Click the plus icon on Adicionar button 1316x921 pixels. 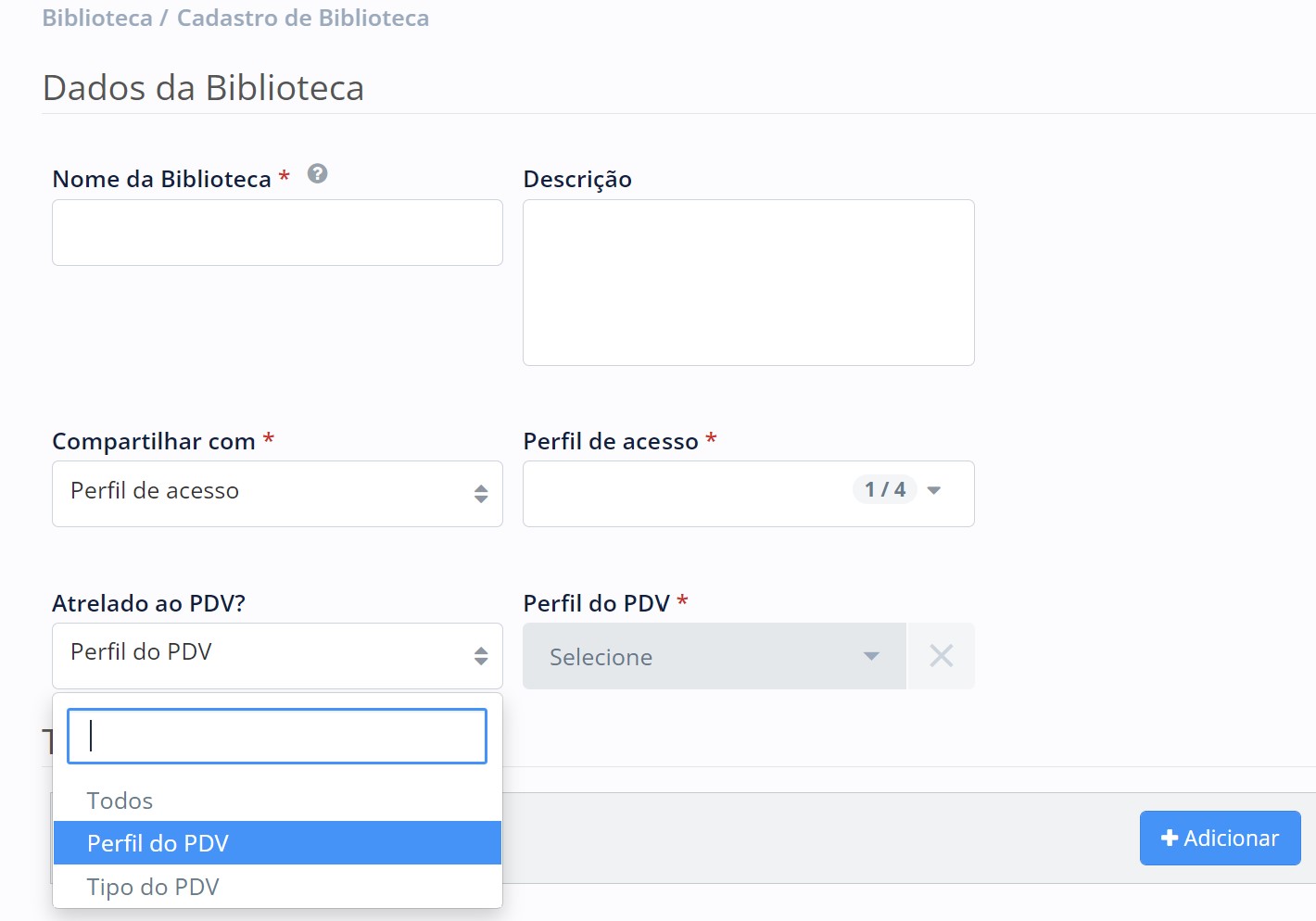(x=1170, y=838)
